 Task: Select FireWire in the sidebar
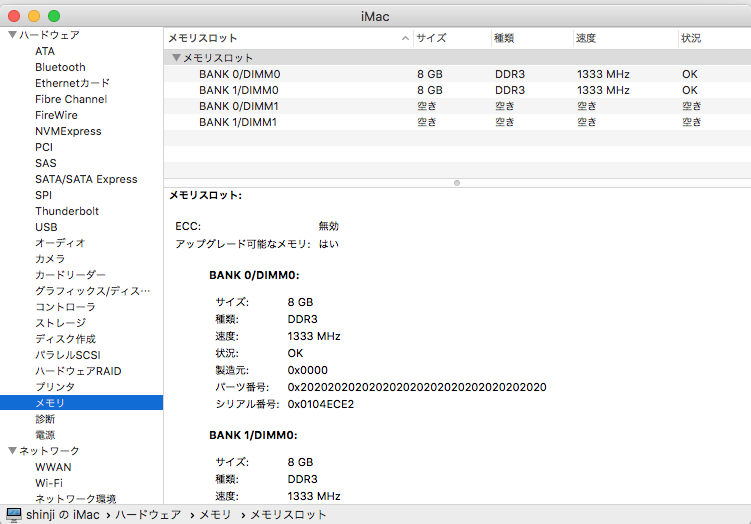[x=56, y=115]
